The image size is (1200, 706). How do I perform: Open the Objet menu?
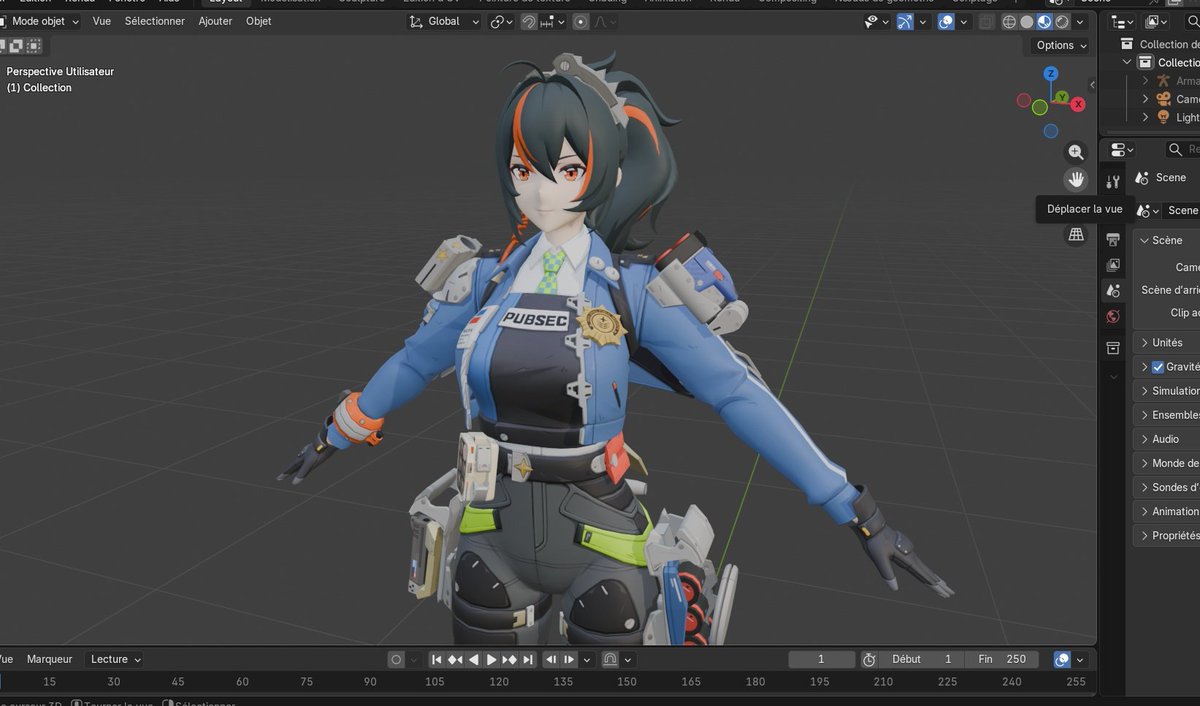click(259, 21)
